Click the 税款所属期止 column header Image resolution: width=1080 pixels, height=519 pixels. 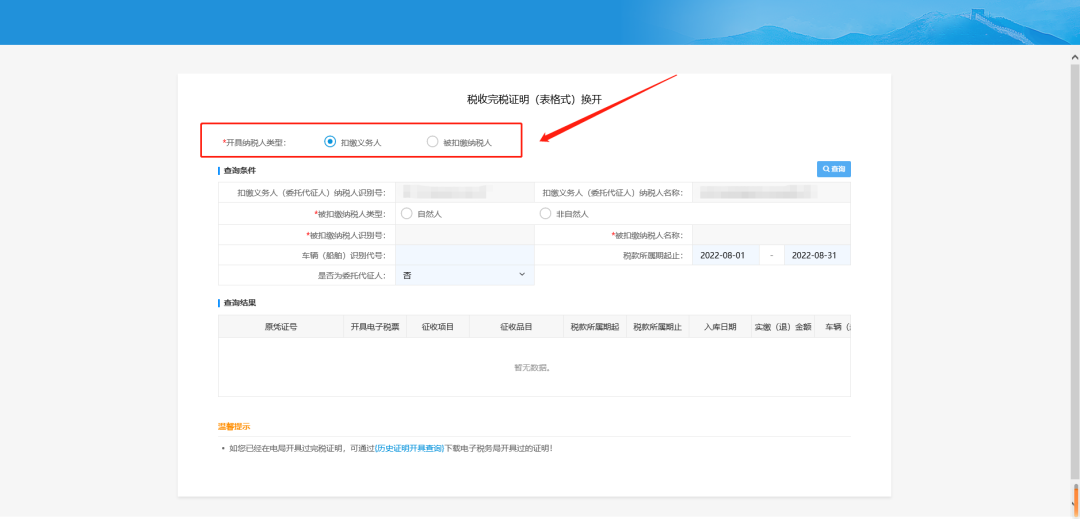coord(657,327)
